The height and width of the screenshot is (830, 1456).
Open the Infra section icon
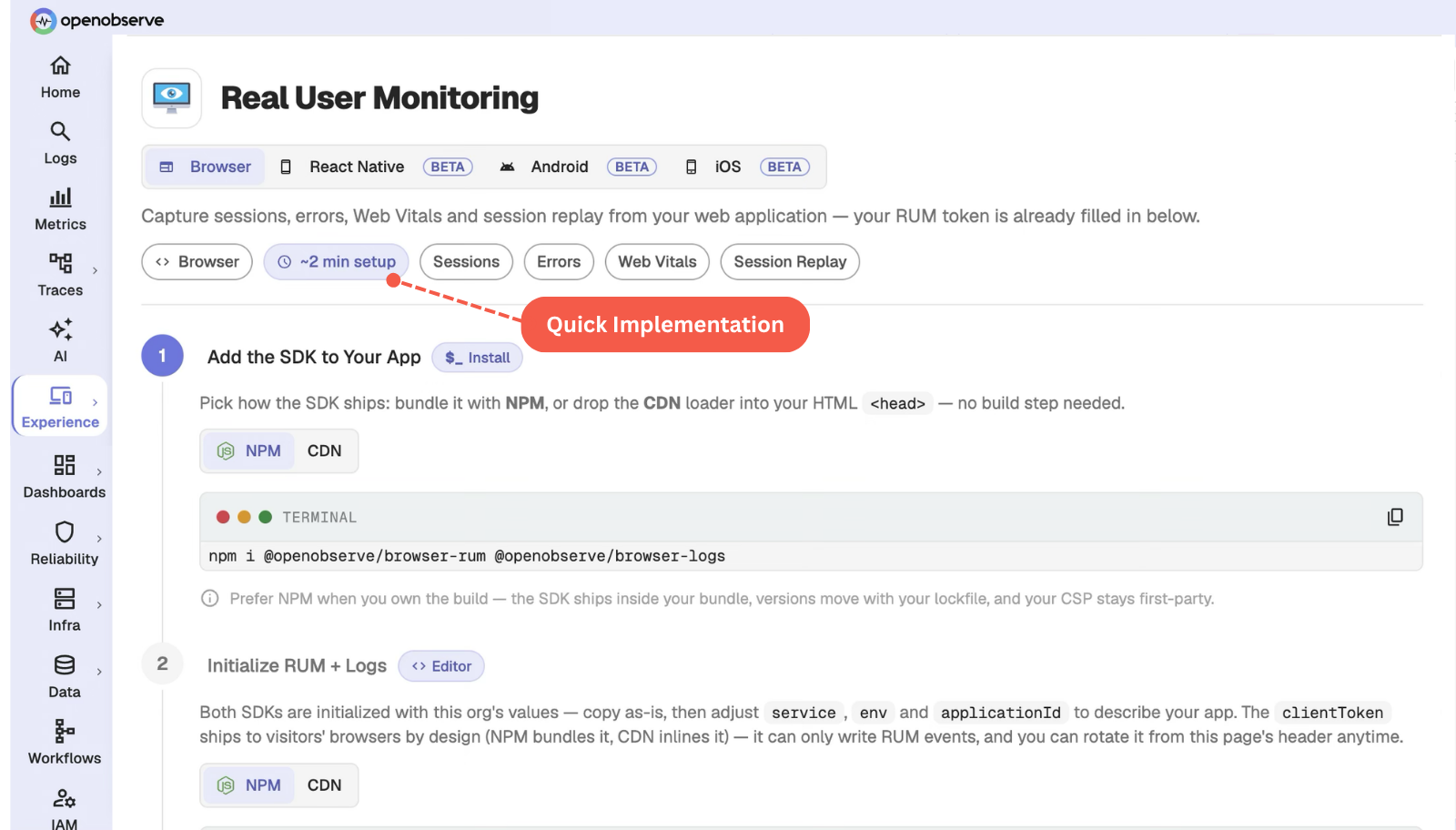[x=64, y=598]
